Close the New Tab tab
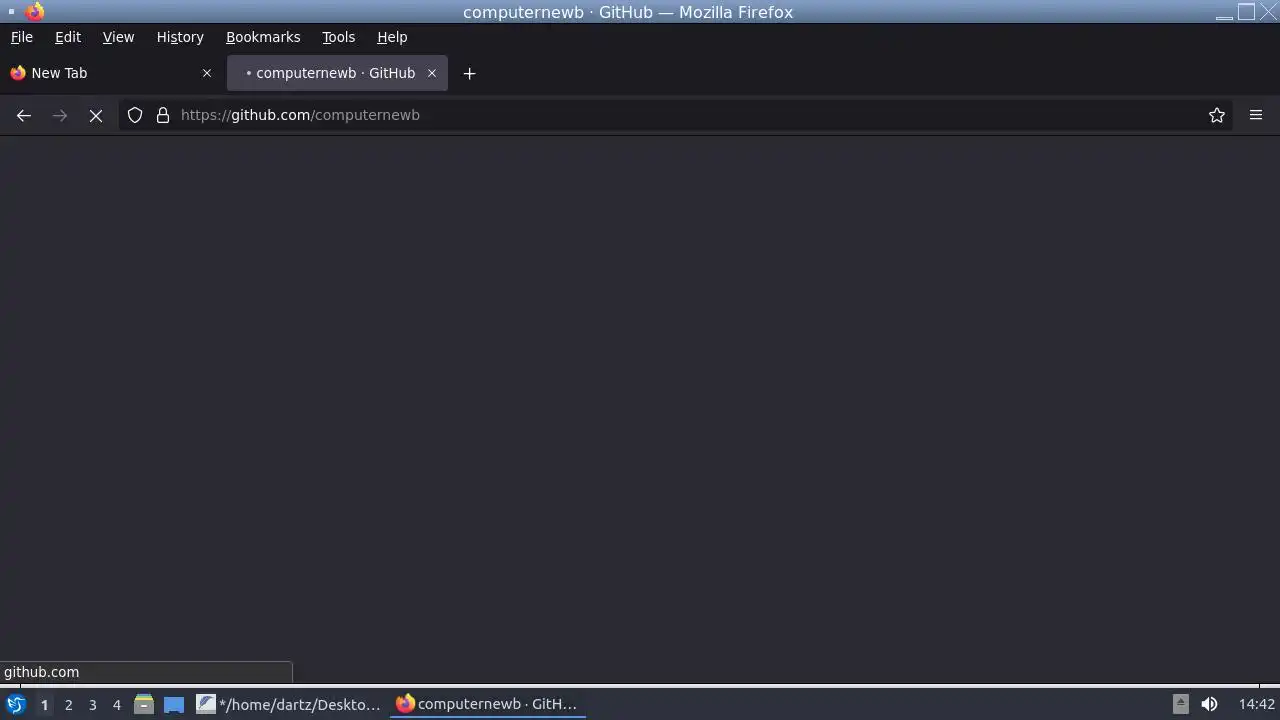Viewport: 1280px width, 720px height. coord(207,73)
